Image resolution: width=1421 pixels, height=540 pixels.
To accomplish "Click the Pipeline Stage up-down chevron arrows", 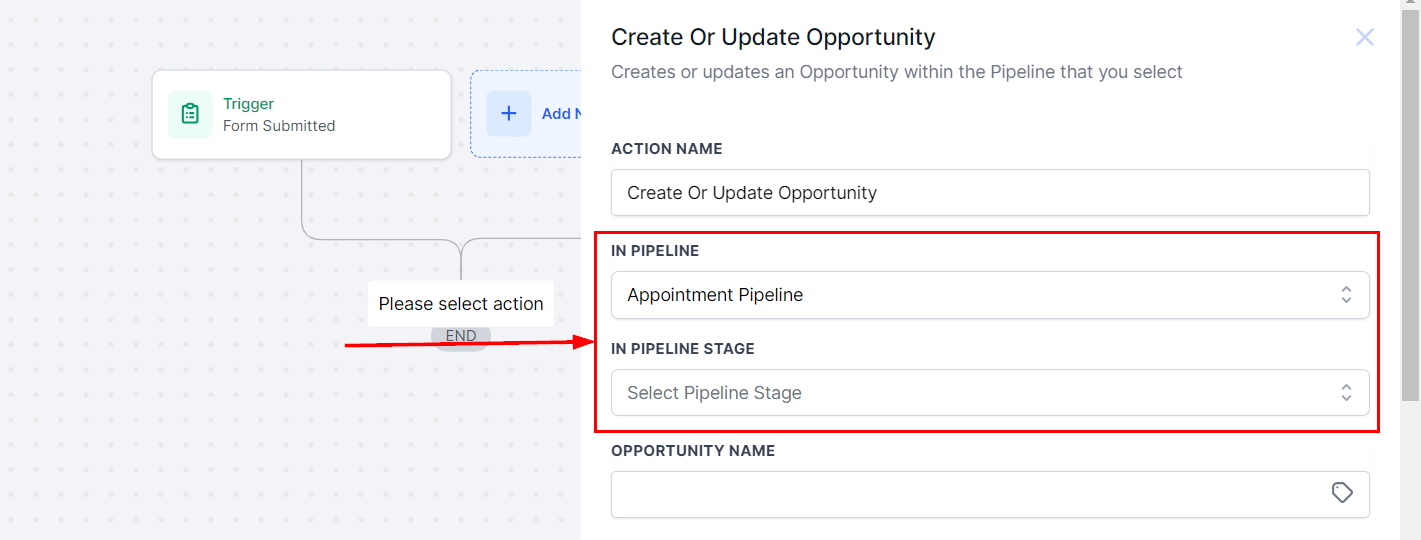I will tap(1346, 393).
